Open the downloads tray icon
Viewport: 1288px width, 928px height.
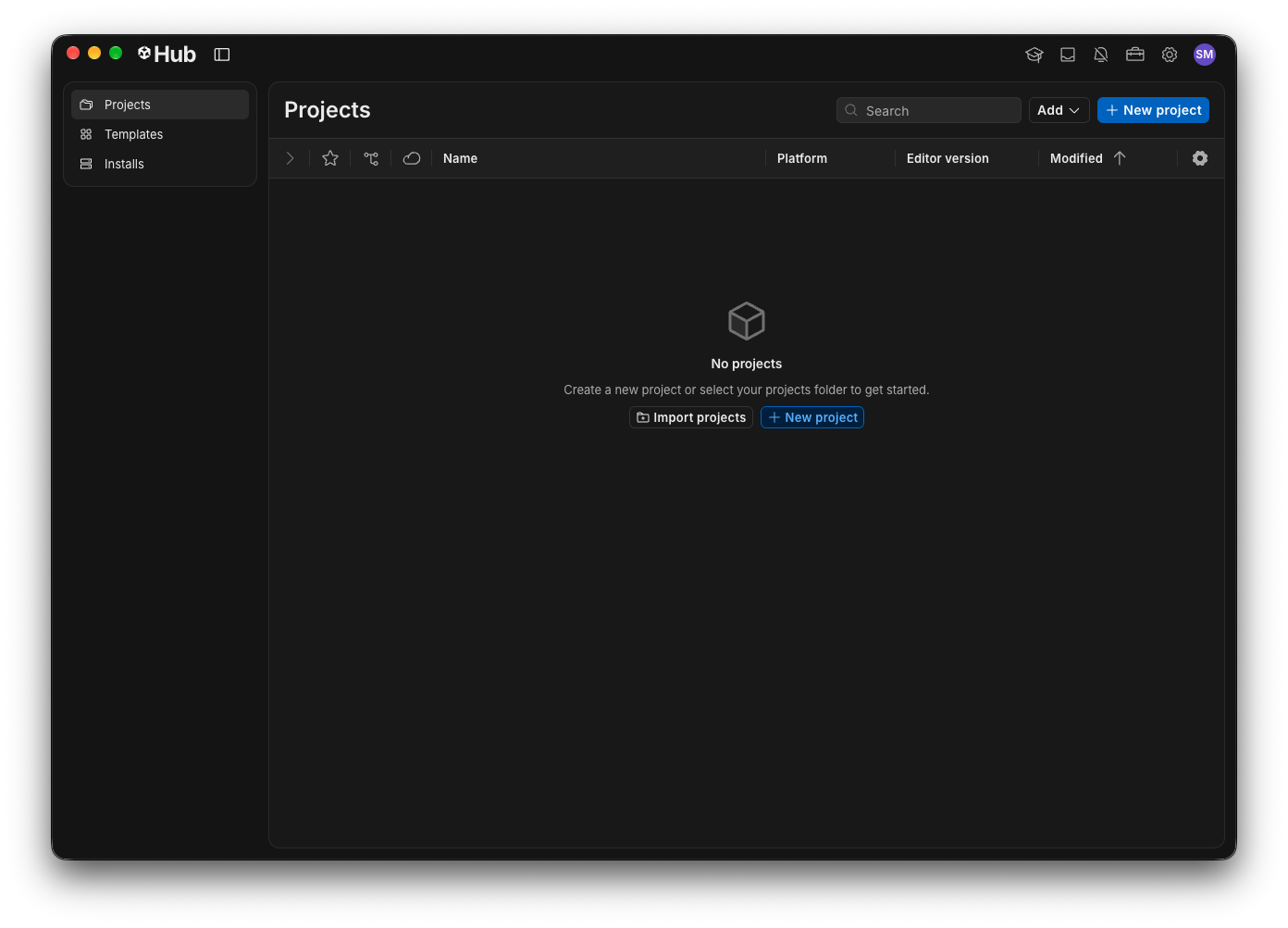click(1068, 55)
